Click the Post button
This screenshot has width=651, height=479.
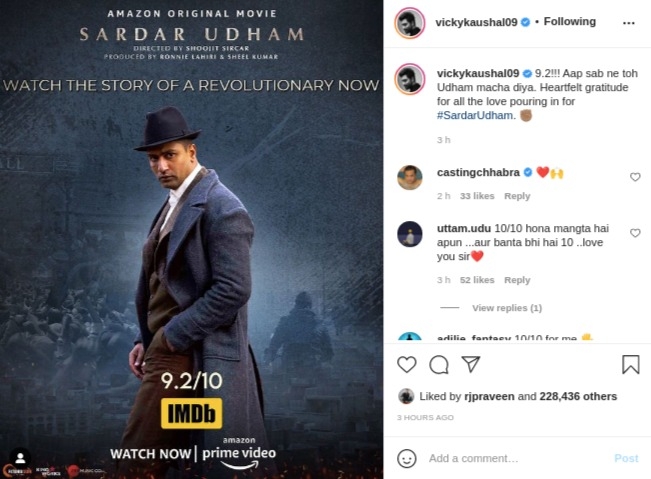[x=626, y=458]
